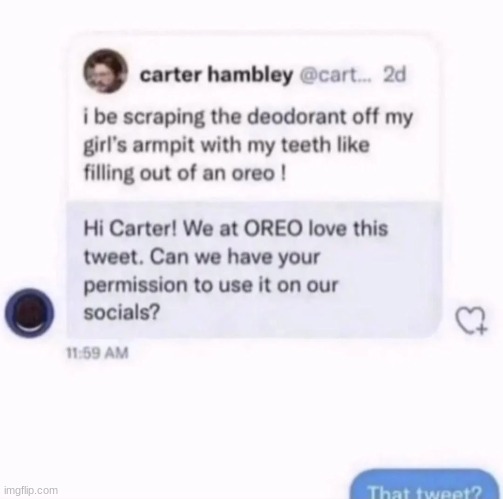Image resolution: width=503 pixels, height=499 pixels.
Task: Select the word 'socials?' in the OREO message
Action: [x=122, y=313]
